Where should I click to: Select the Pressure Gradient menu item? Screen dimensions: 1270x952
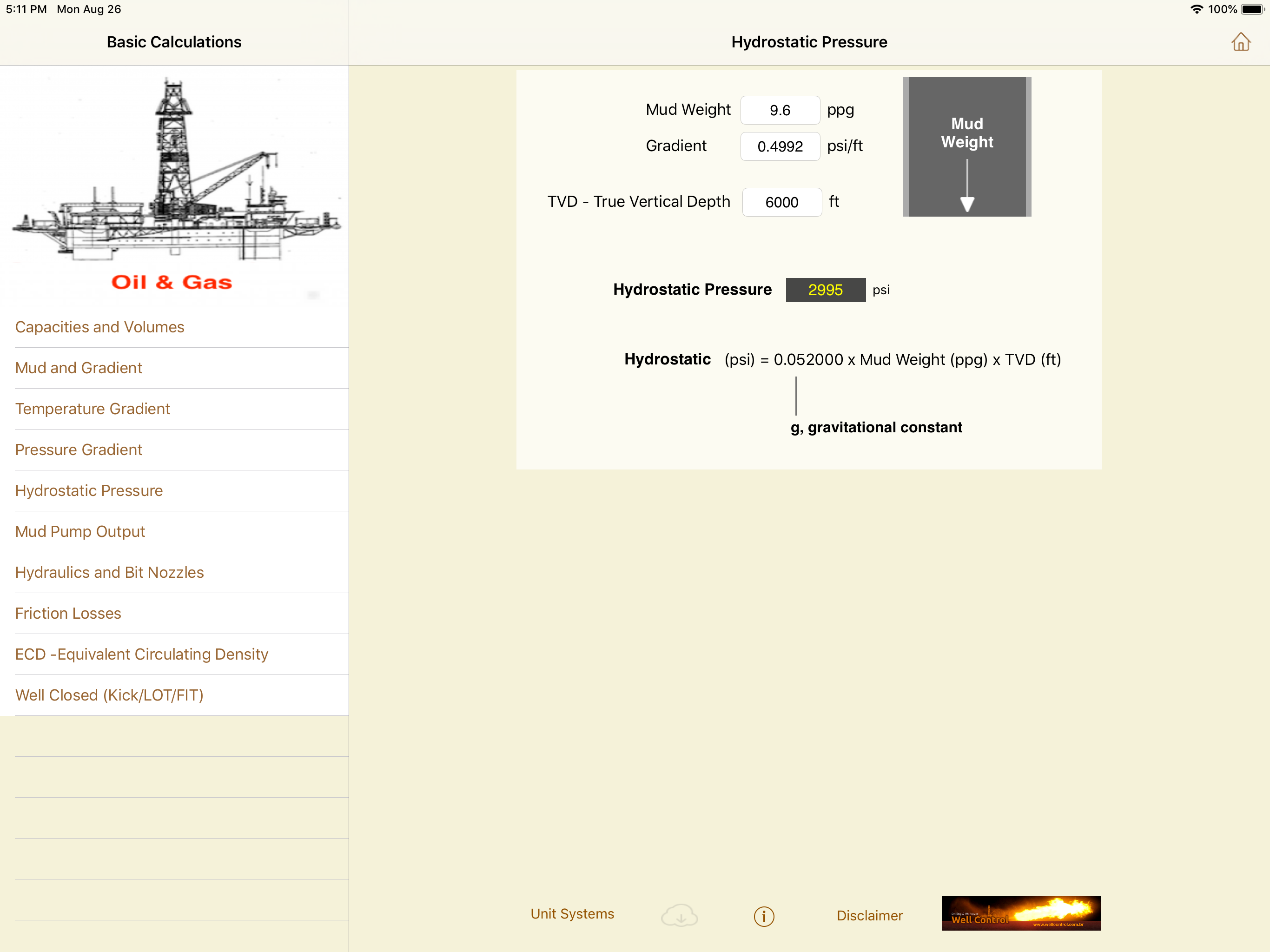click(79, 450)
